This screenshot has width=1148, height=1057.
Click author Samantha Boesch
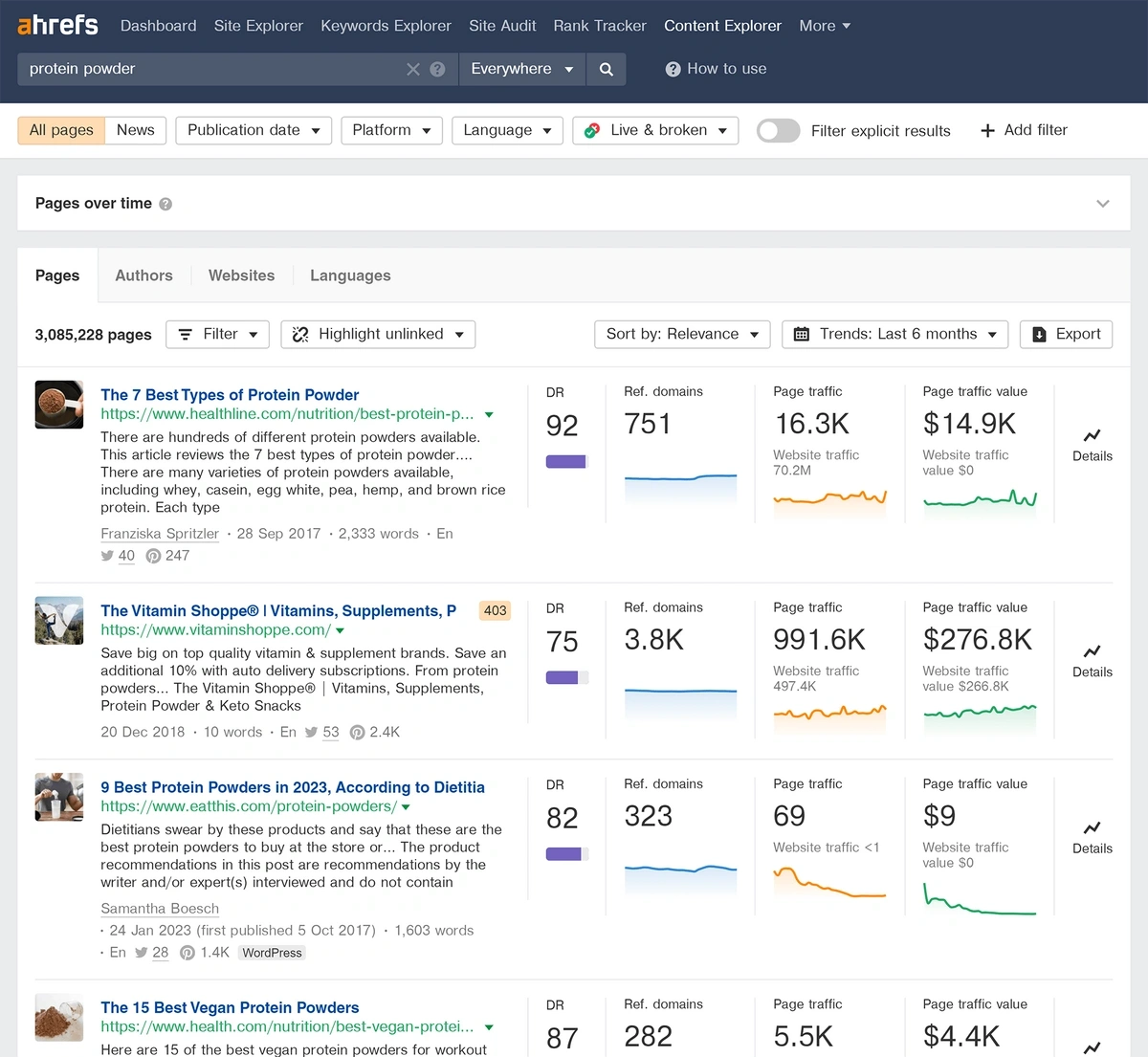click(160, 909)
